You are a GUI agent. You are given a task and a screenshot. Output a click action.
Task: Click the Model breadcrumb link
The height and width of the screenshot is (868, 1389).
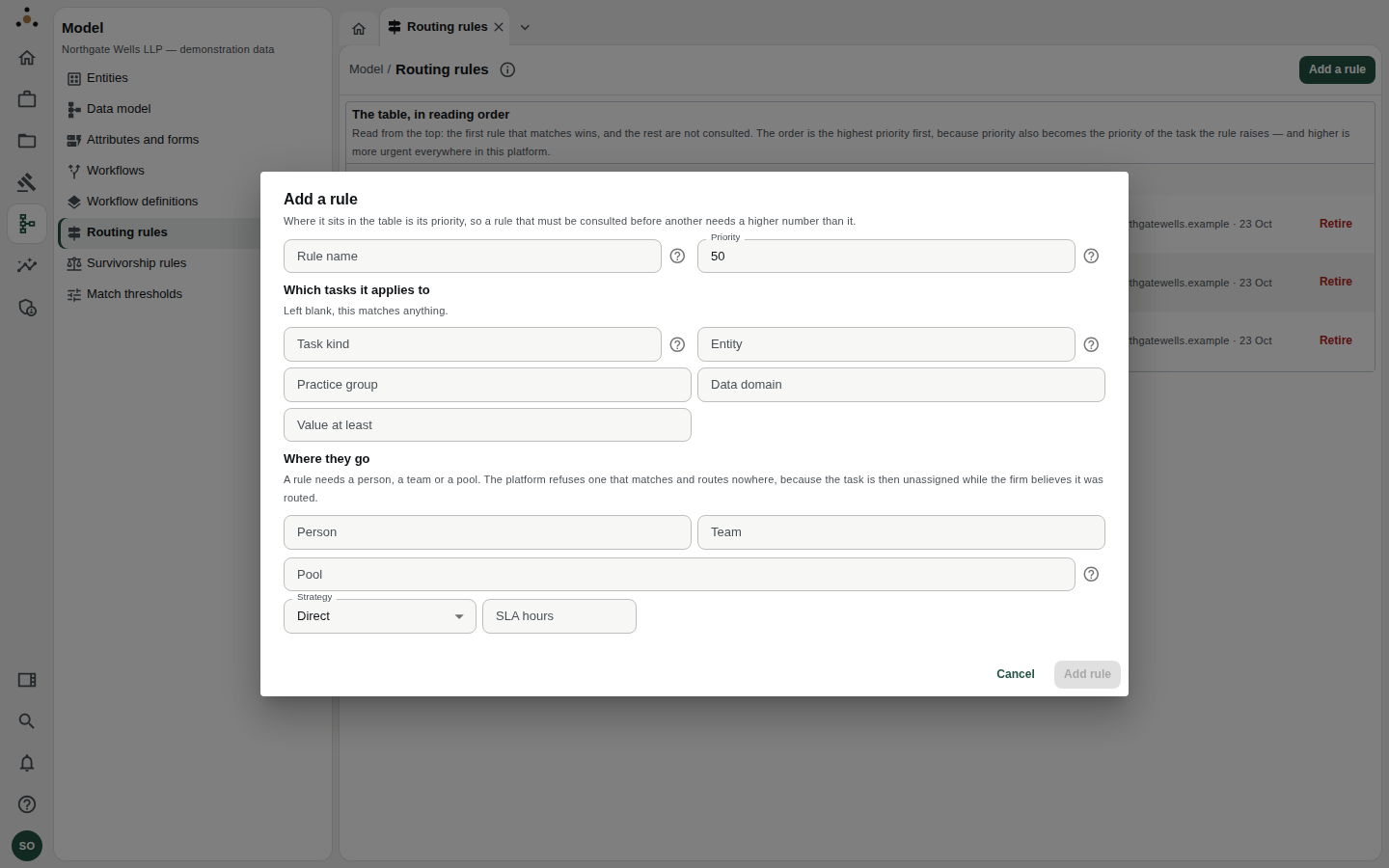(366, 69)
